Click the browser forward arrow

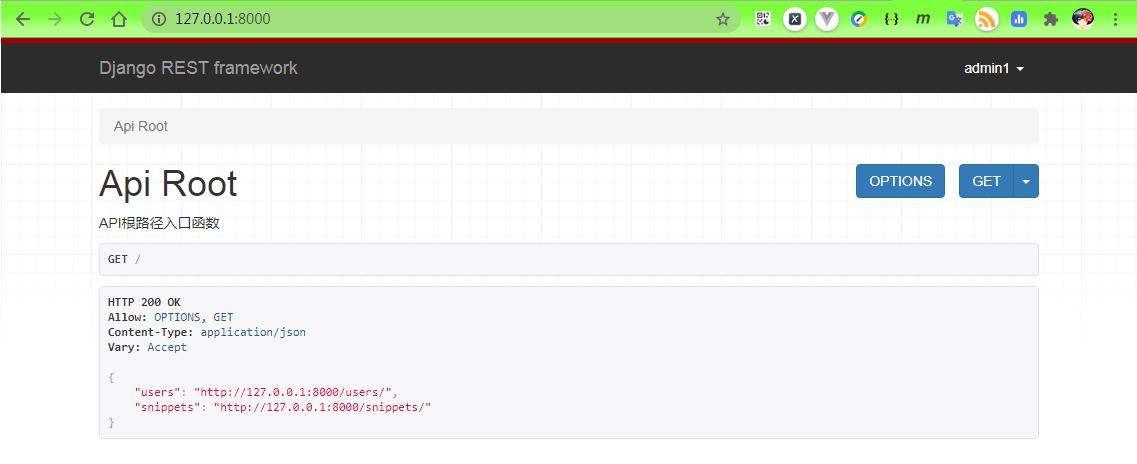(54, 20)
